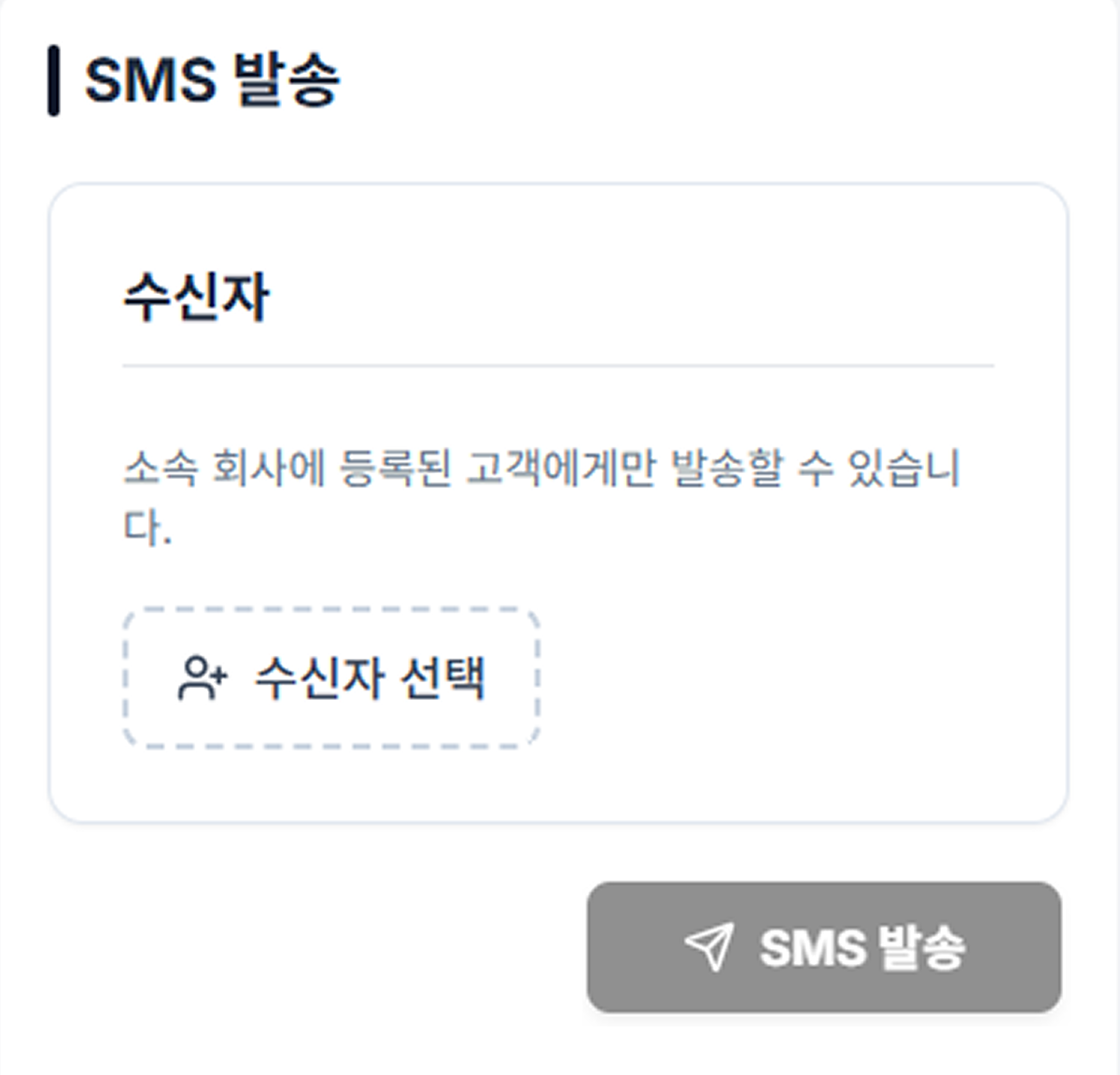Click the dashed border of 수신자 선택
1120x1075 pixels.
tap(331, 610)
